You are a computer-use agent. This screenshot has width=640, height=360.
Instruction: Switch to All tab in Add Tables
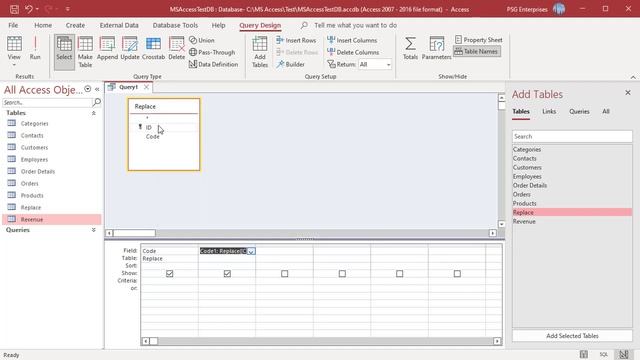[606, 111]
